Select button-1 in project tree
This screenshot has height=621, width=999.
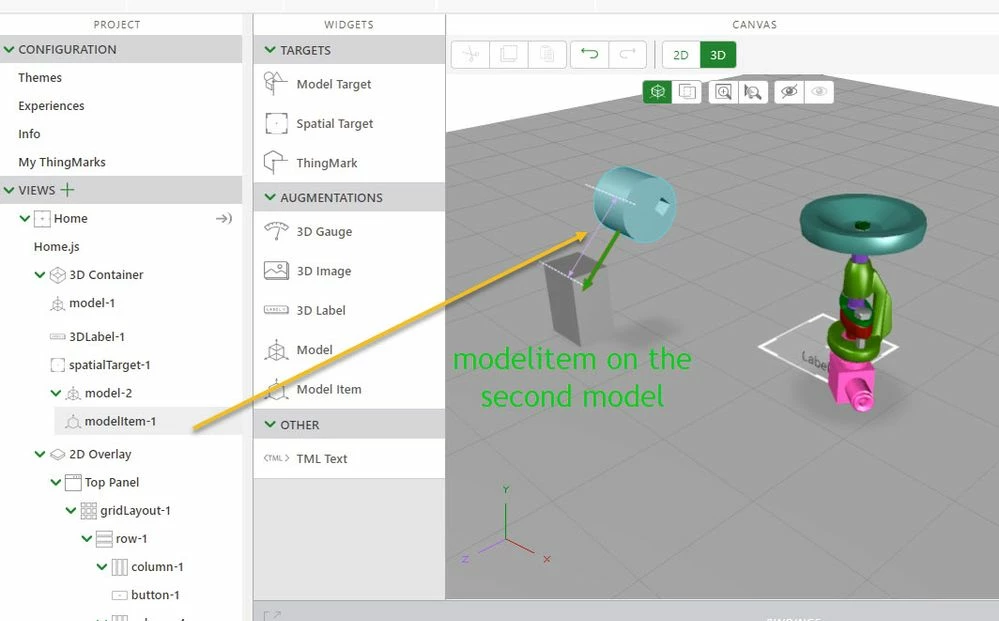(155, 595)
